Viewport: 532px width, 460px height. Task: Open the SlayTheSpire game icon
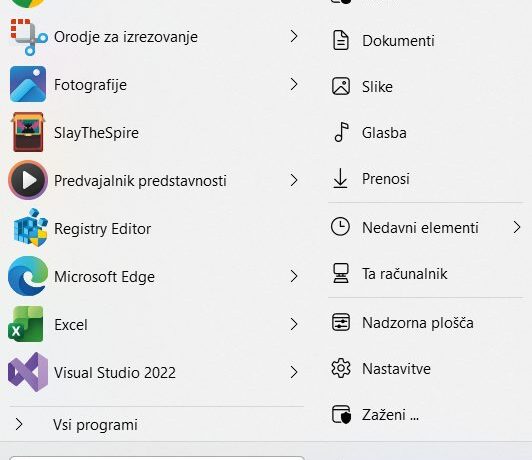(x=28, y=132)
